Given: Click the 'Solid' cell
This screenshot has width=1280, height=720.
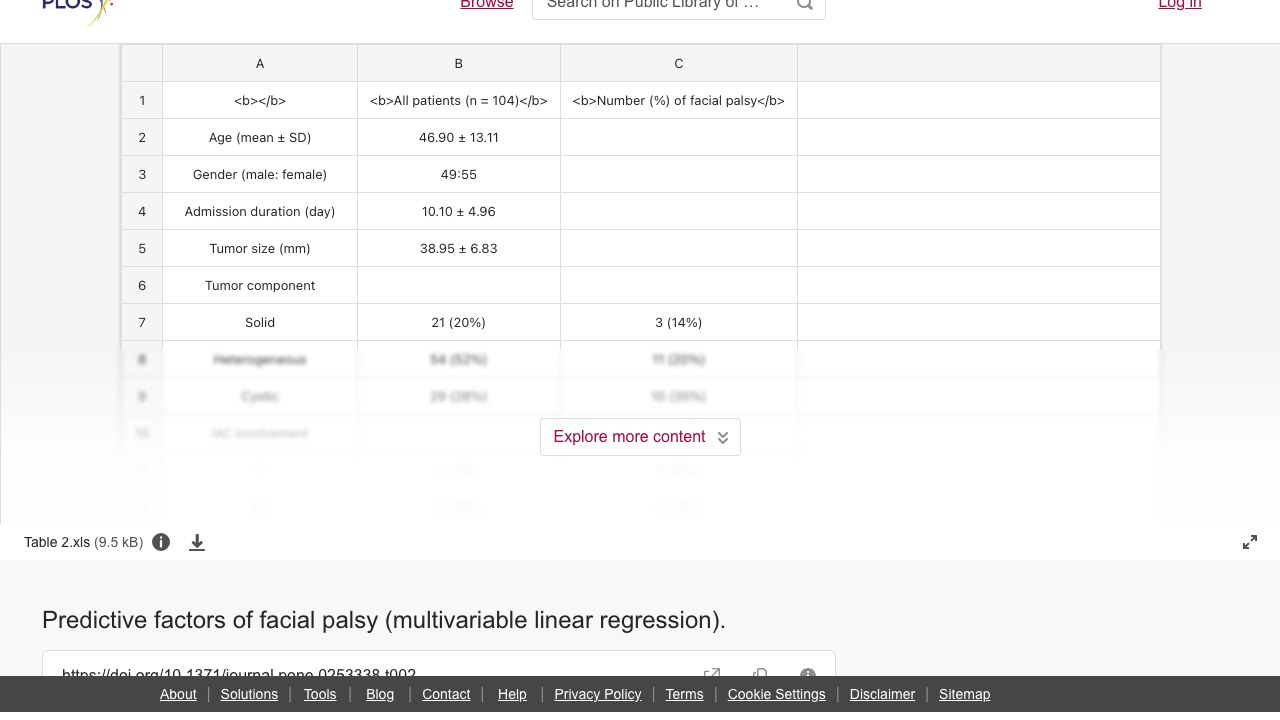Looking at the screenshot, I should [x=260, y=322].
